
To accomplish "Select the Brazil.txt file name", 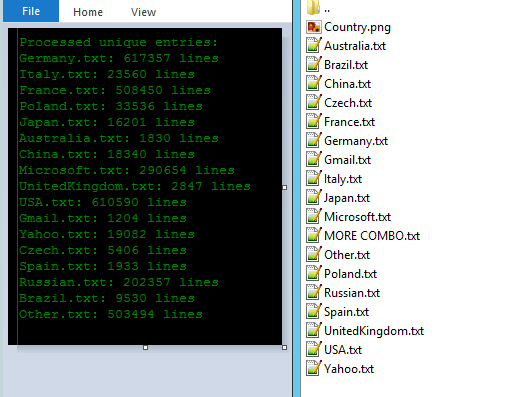I will coord(346,65).
